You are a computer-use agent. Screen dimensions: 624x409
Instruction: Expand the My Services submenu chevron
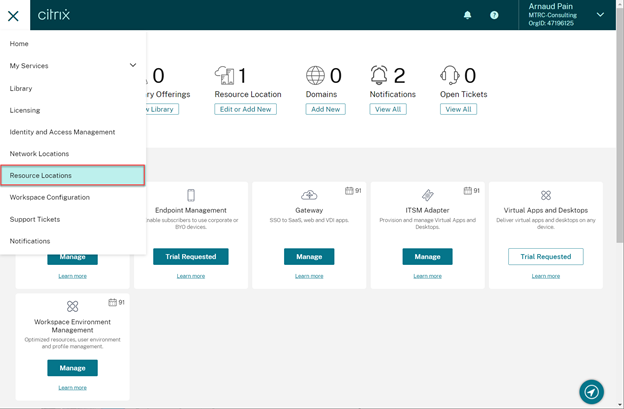pos(133,66)
